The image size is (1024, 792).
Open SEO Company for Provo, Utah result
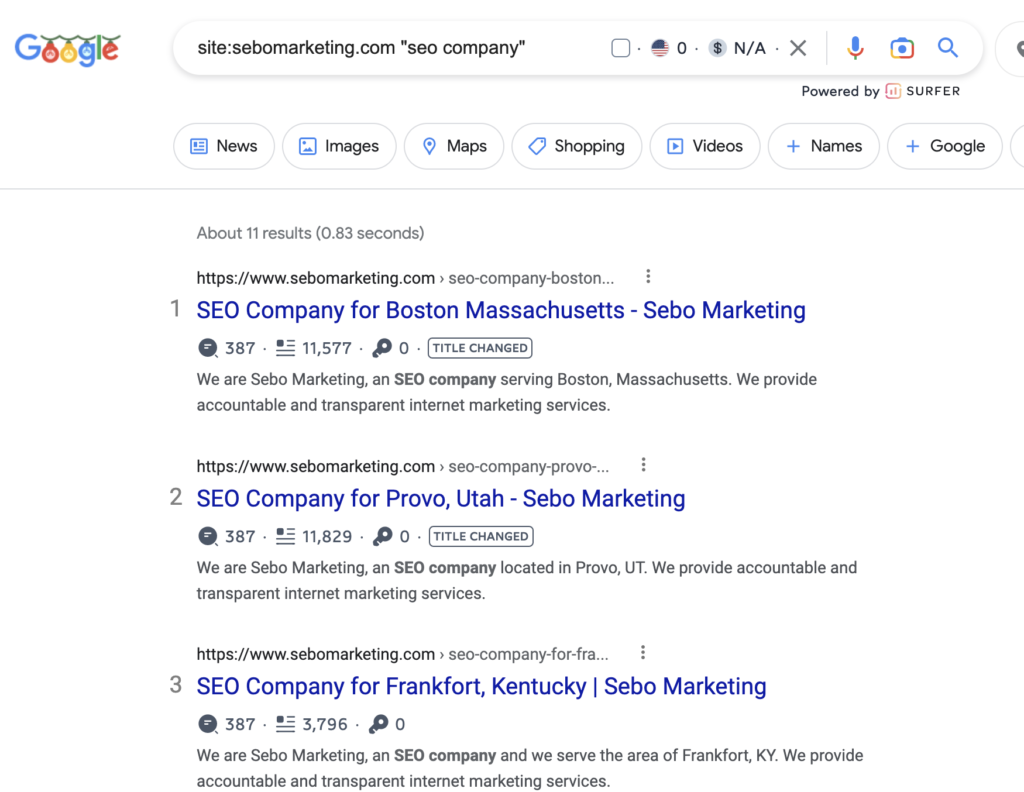pyautogui.click(x=441, y=499)
